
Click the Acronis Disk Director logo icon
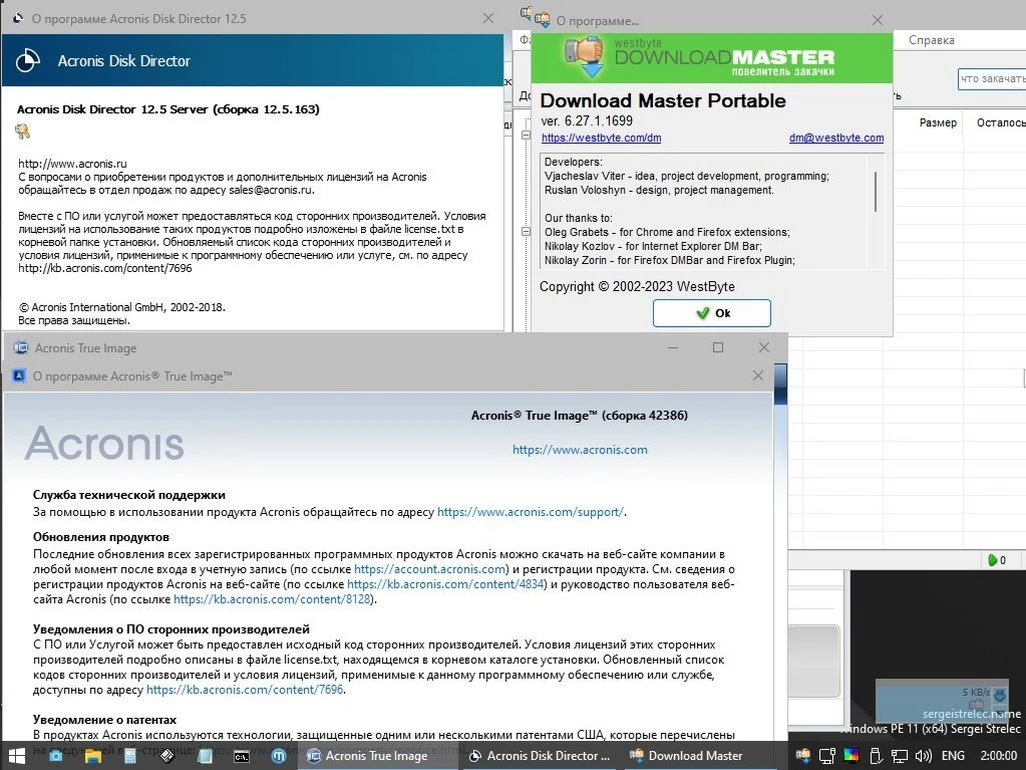pyautogui.click(x=27, y=61)
